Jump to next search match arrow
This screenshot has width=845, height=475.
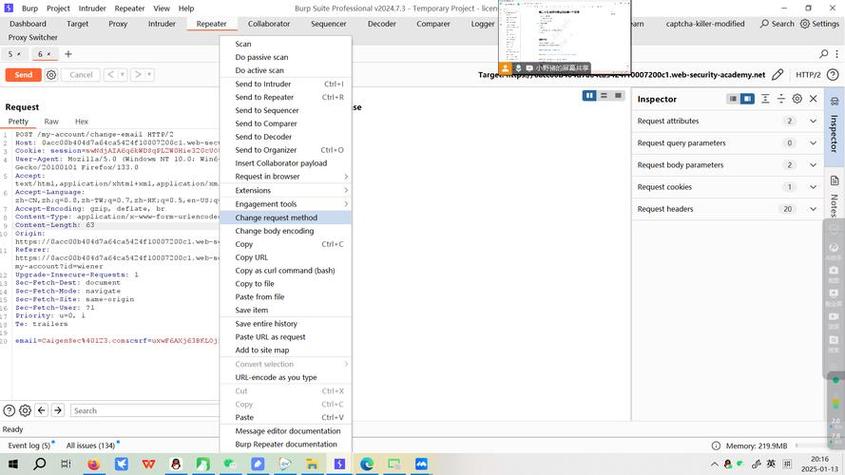pyautogui.click(x=58, y=411)
